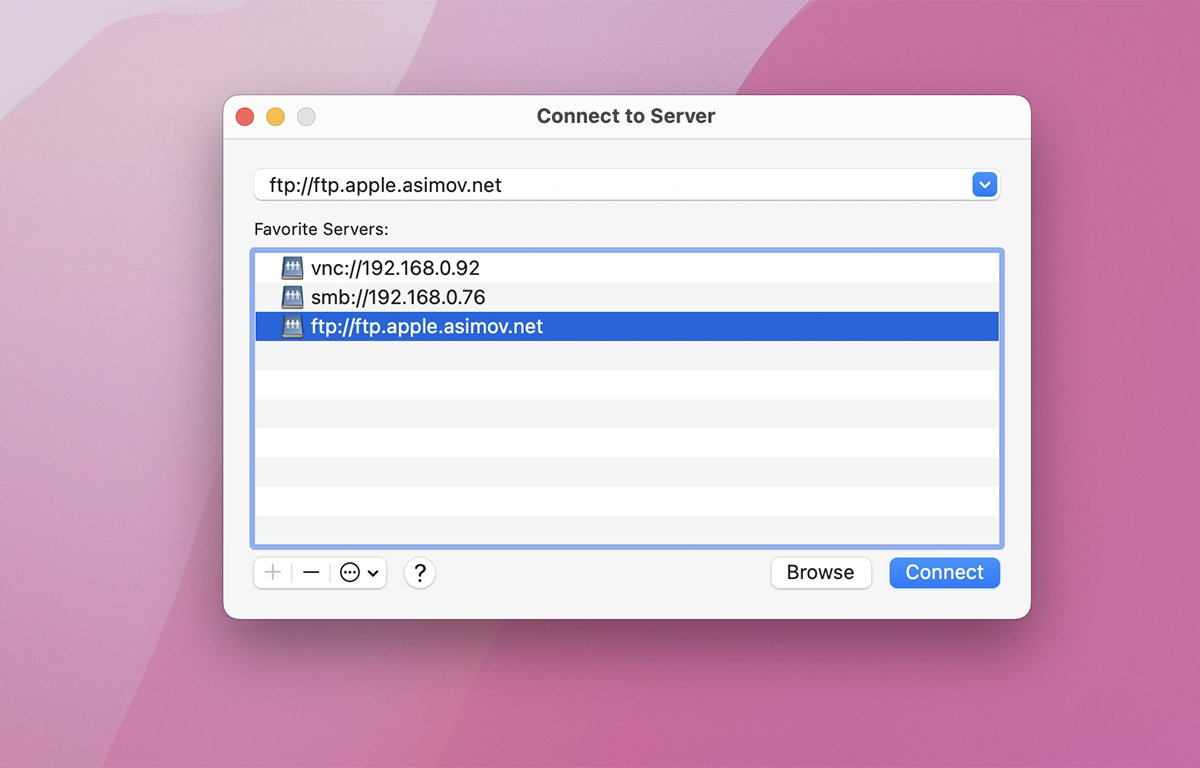
Task: Open help with the question mark button
Action: [420, 573]
